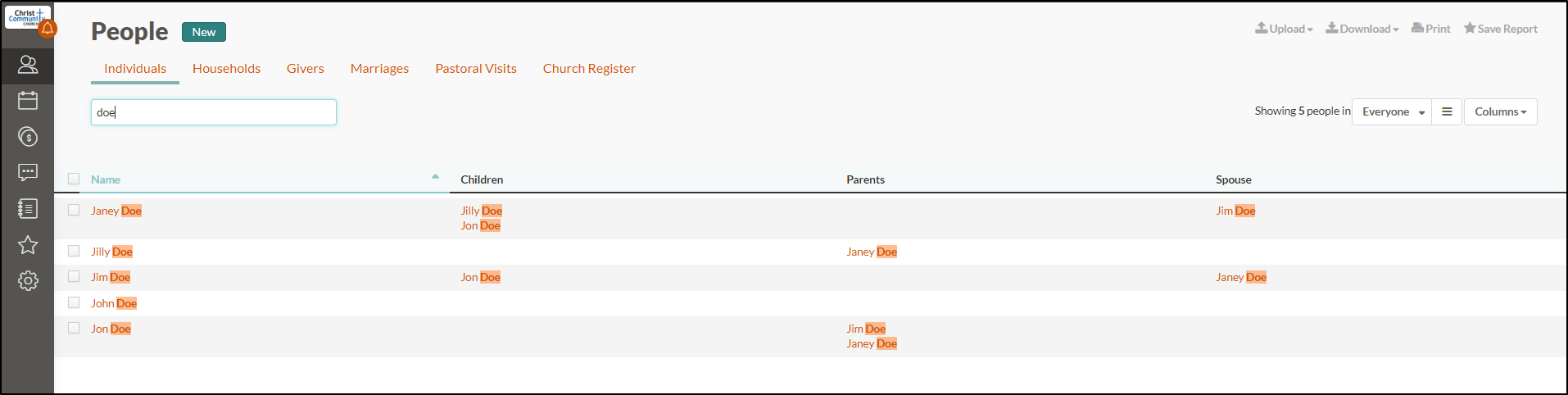Viewport: 1568px width, 395px height.
Task: Expand the Everyone filter dropdown
Action: coord(1392,111)
